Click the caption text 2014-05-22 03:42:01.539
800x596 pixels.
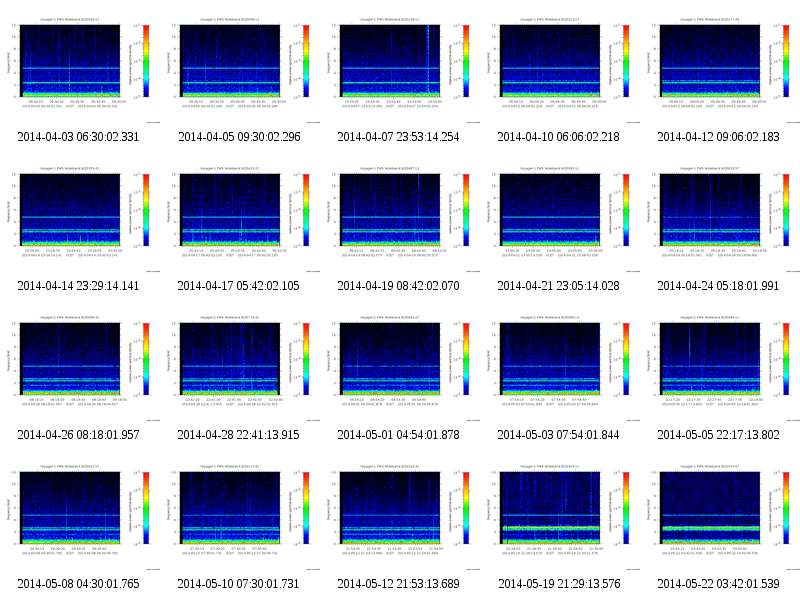pyautogui.click(x=718, y=584)
